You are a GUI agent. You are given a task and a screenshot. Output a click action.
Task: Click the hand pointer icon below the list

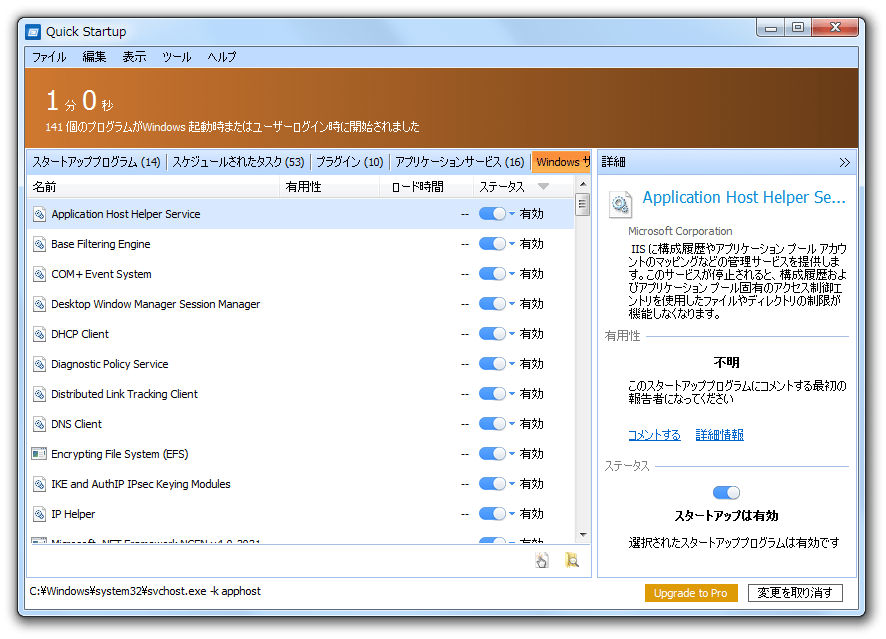point(542,560)
